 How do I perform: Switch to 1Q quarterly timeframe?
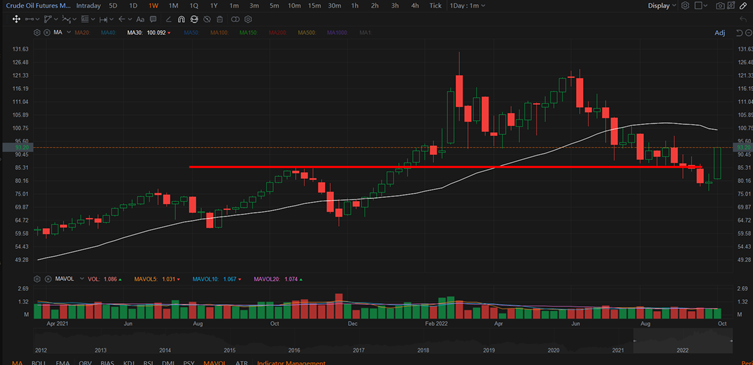tap(194, 6)
